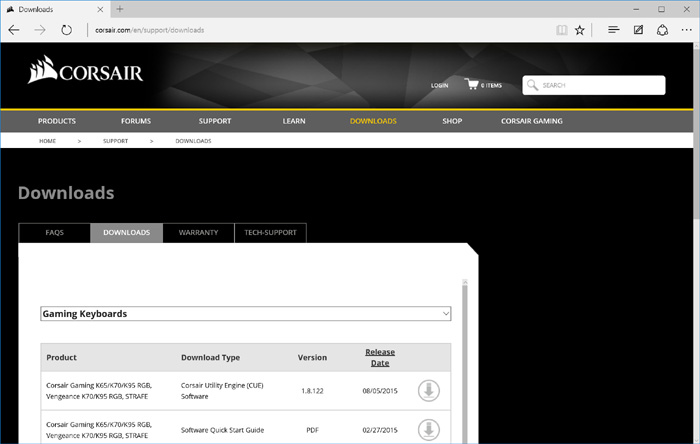Sort by Release Date column header
The width and height of the screenshot is (700, 444).
[x=380, y=357]
